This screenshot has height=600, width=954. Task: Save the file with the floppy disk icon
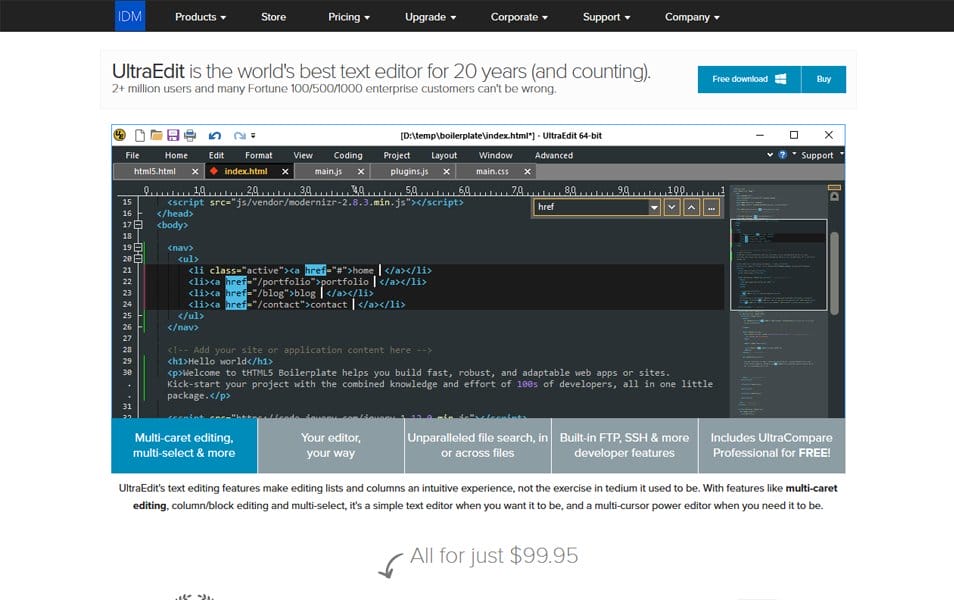[x=173, y=135]
